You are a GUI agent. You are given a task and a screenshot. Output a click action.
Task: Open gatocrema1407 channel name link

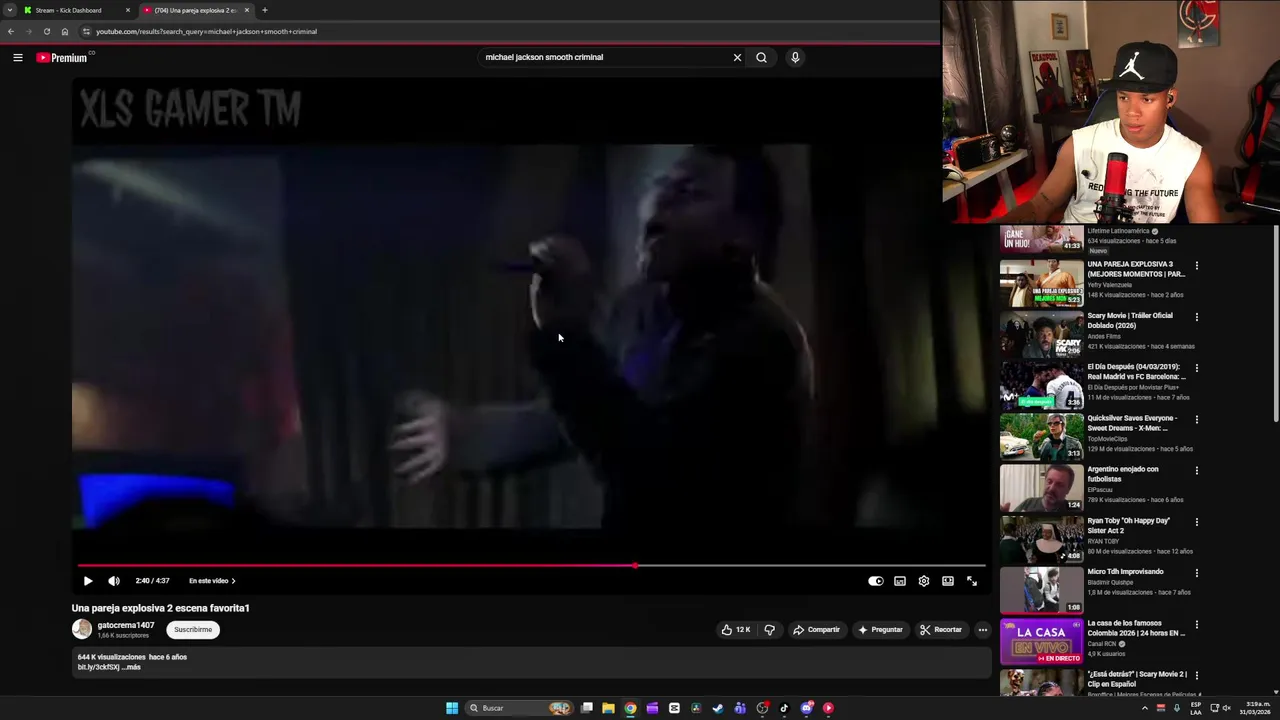coord(126,625)
